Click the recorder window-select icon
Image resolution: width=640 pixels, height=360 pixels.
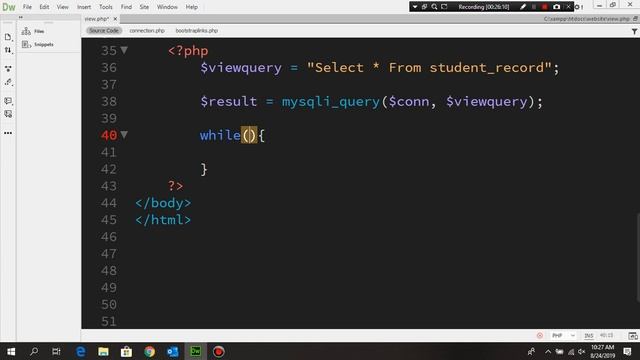click(x=424, y=7)
